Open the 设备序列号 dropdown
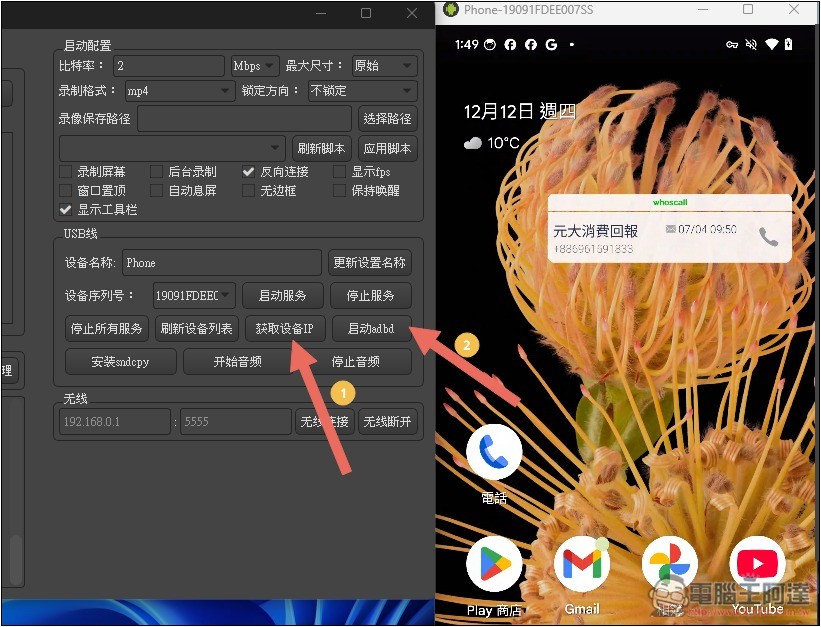Image resolution: width=821 pixels, height=627 pixels. pos(194,295)
